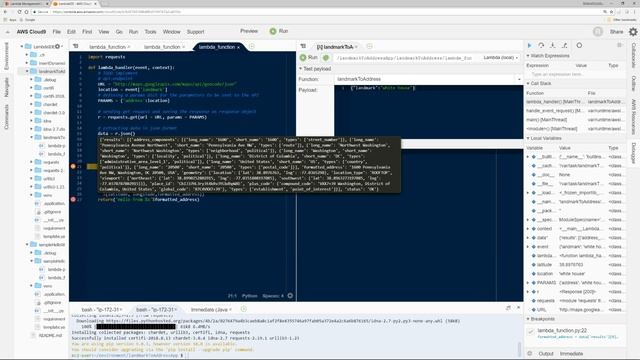Screen dimensions: 640x360
Task: Click the green debug bug icon next to Run
Action: (326, 58)
